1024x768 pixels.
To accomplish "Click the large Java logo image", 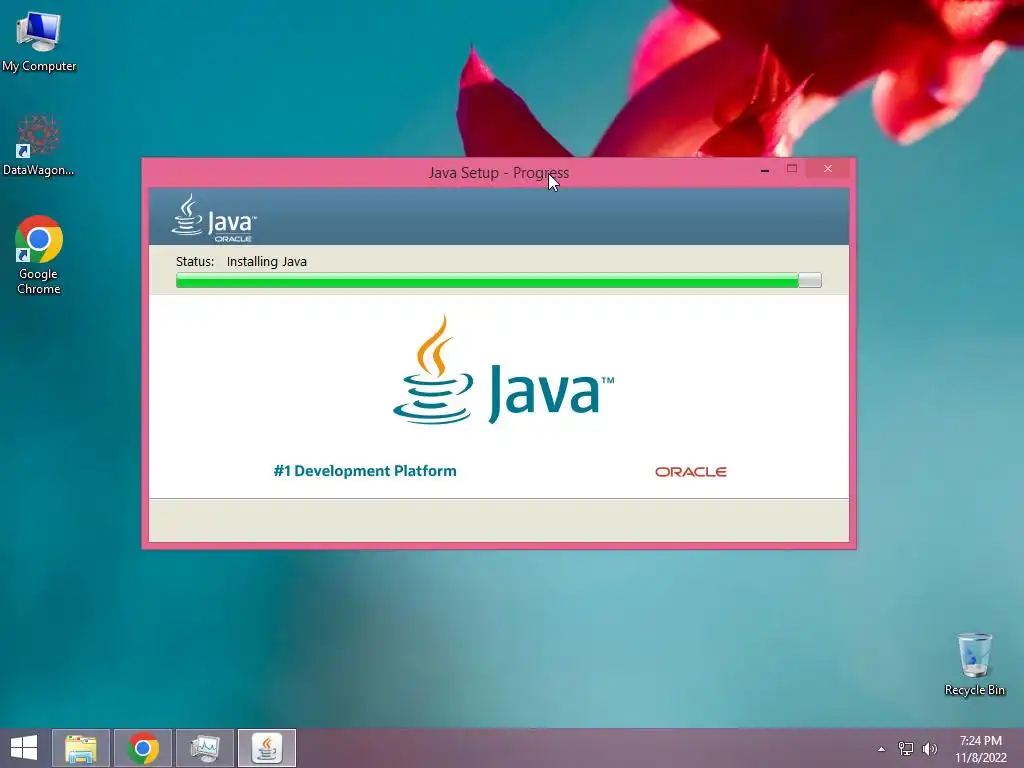I will click(503, 370).
